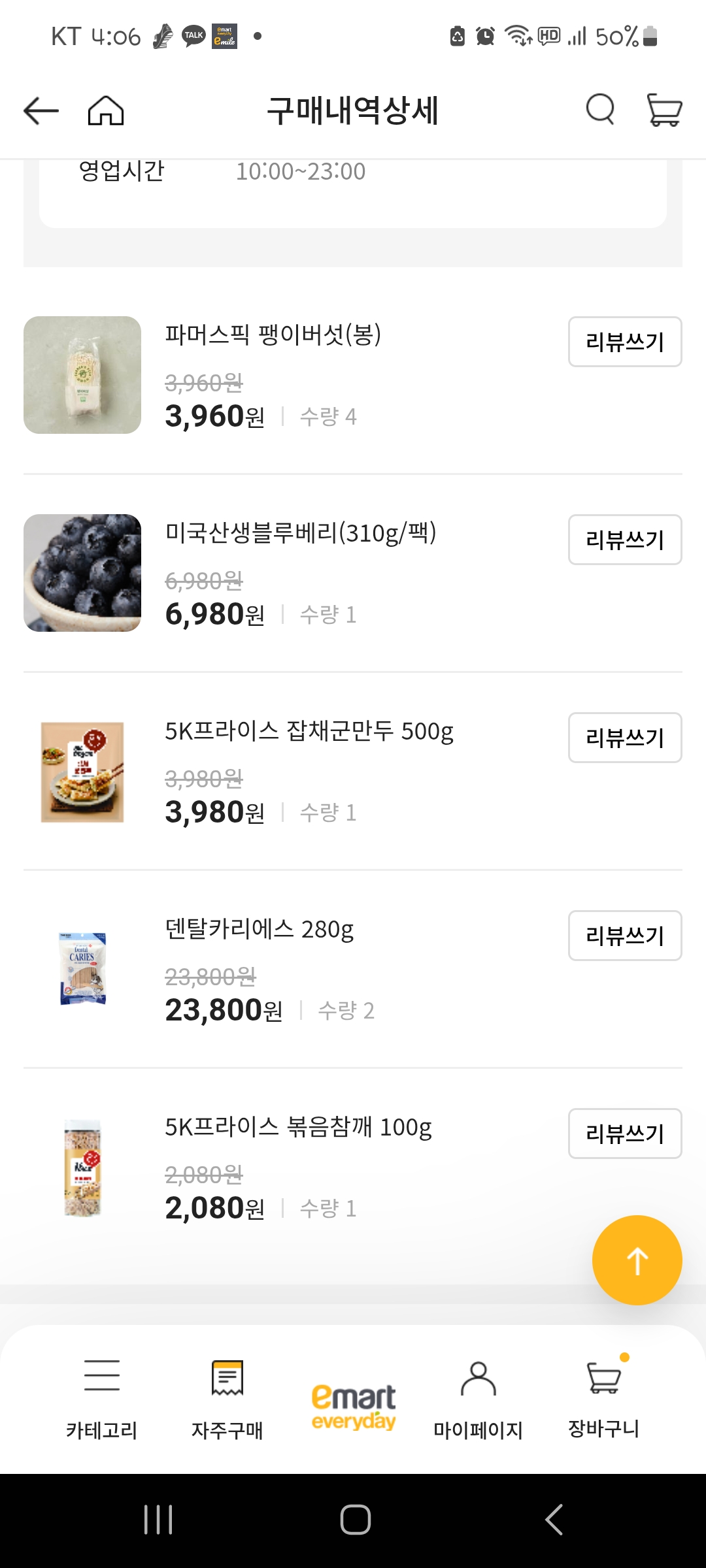Viewport: 706px width, 1568px height.
Task: Open the blueberry product thumbnail
Action: (x=82, y=573)
